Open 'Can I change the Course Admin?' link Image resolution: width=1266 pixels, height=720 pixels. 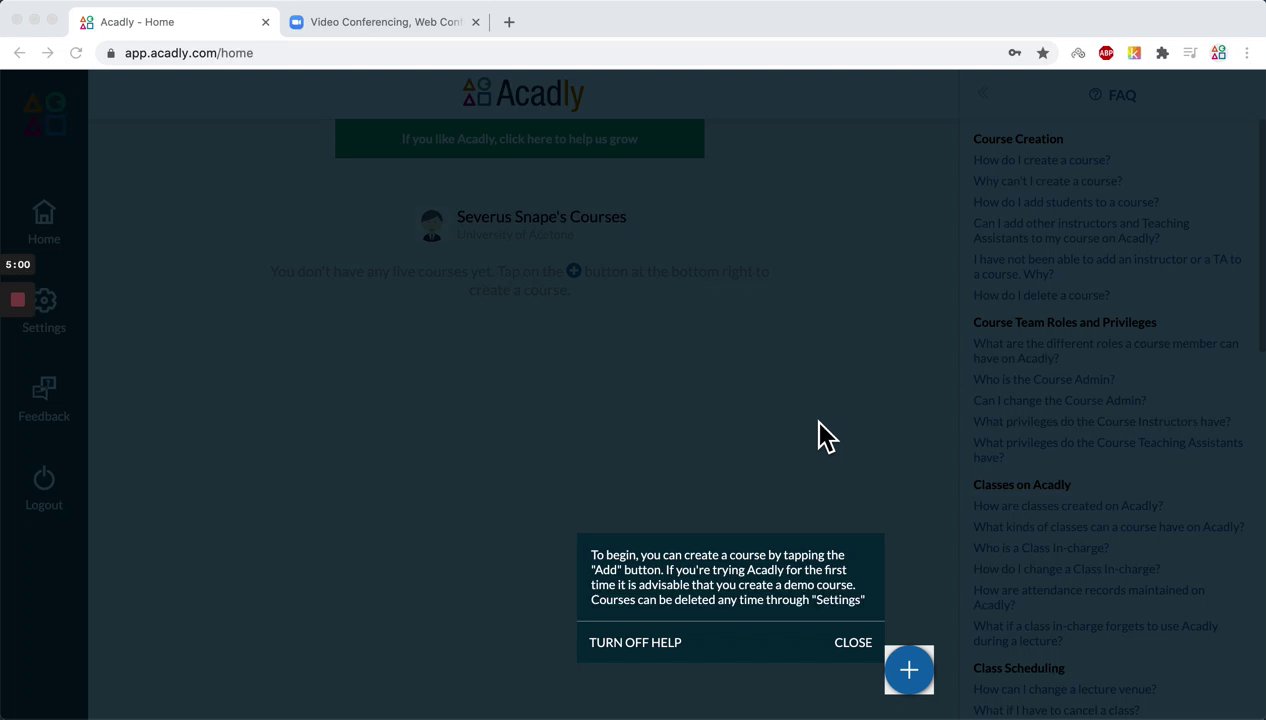1059,400
